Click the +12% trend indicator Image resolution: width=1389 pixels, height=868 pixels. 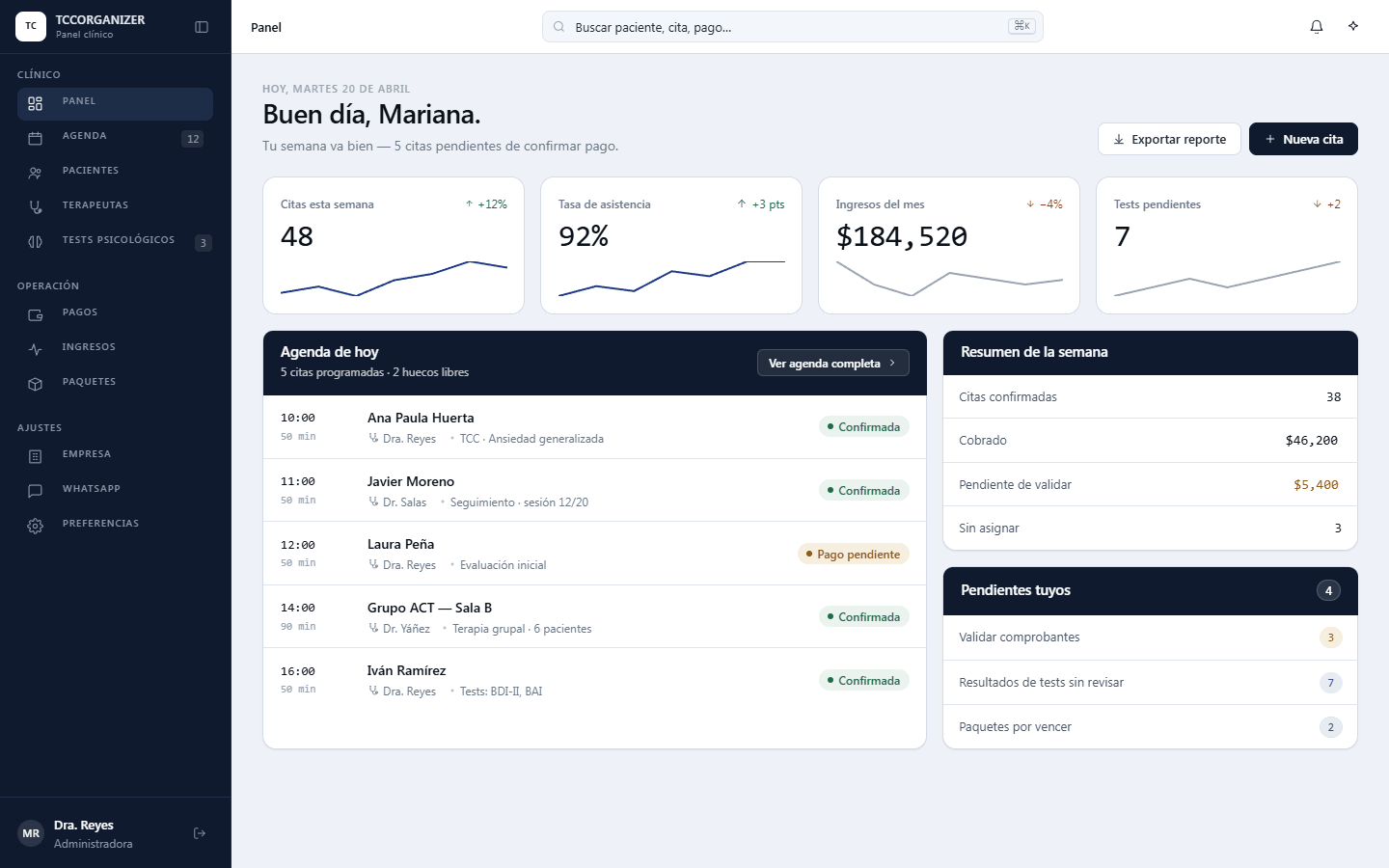486,204
